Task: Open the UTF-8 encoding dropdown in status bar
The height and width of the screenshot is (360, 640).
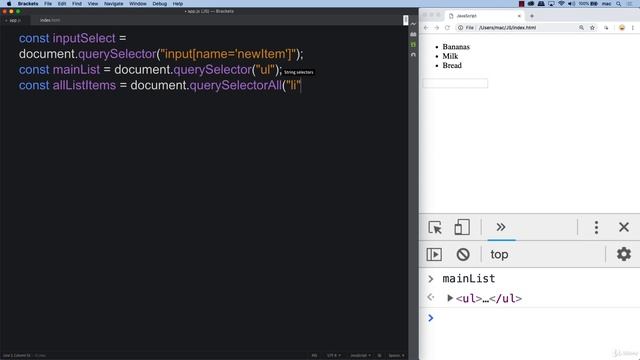Action: [333, 356]
